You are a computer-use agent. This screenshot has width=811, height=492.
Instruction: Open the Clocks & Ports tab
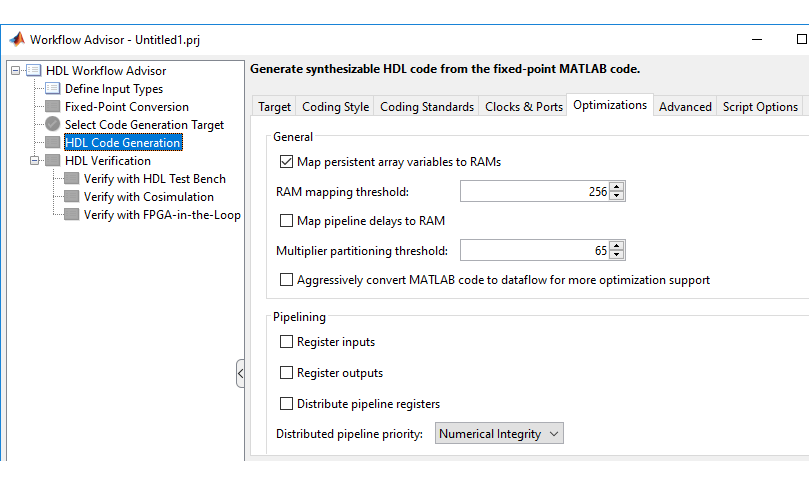[x=523, y=107]
